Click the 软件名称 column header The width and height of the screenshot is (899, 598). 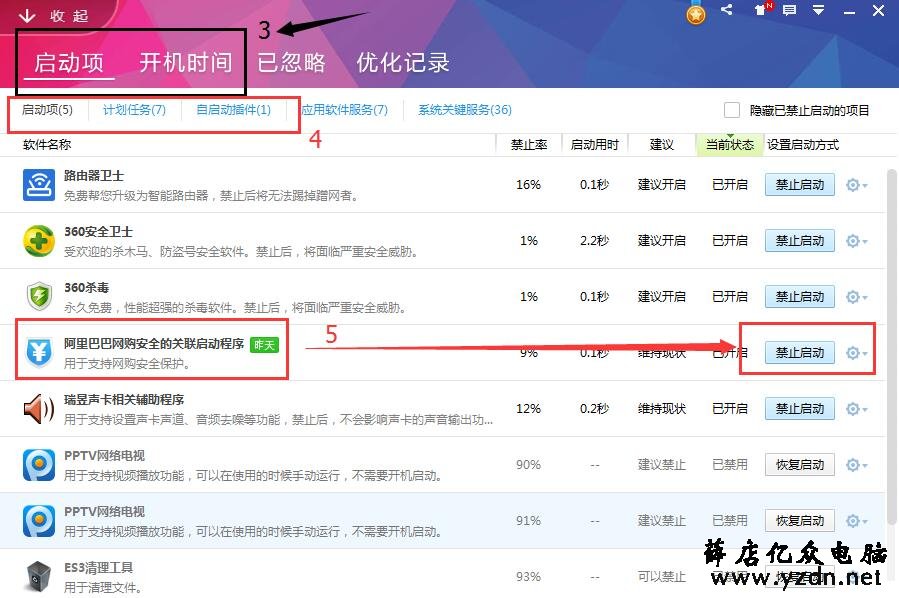[47, 144]
